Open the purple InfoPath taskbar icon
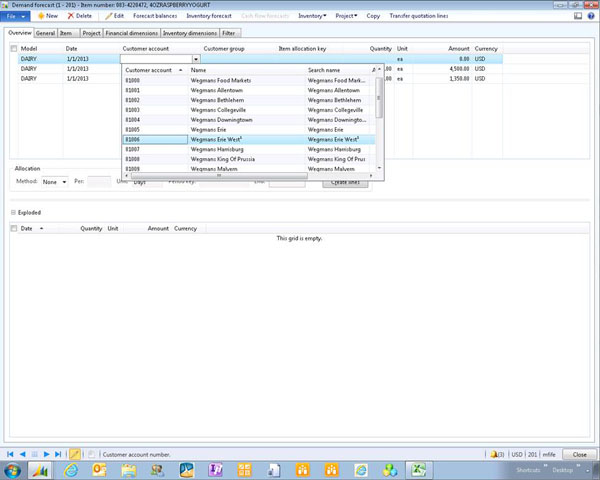The image size is (600, 480). [x=215, y=470]
